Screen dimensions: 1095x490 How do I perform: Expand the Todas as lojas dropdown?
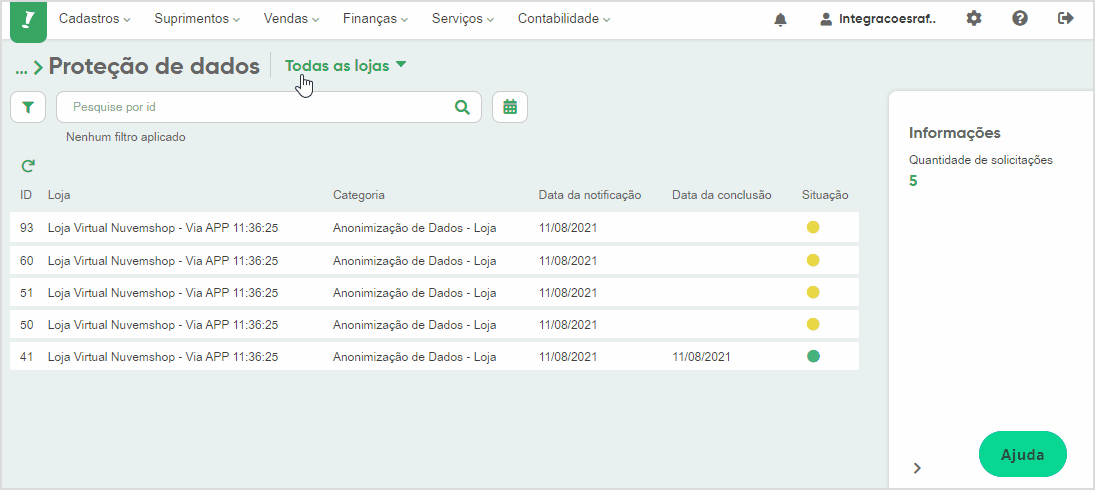(346, 66)
